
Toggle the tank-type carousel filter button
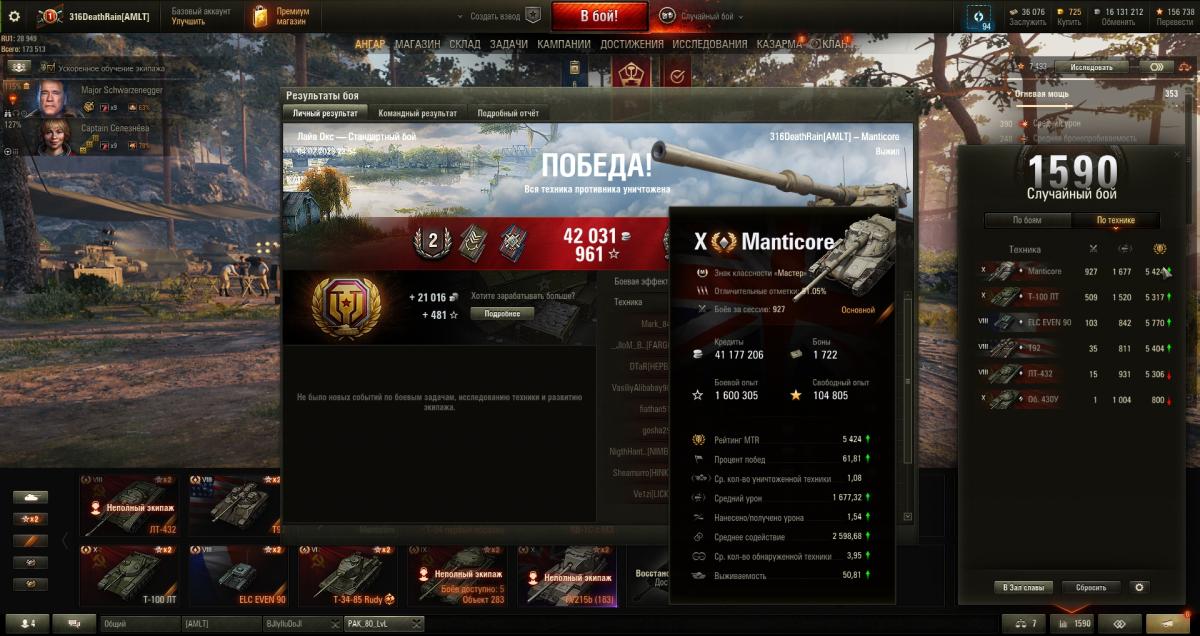point(30,497)
